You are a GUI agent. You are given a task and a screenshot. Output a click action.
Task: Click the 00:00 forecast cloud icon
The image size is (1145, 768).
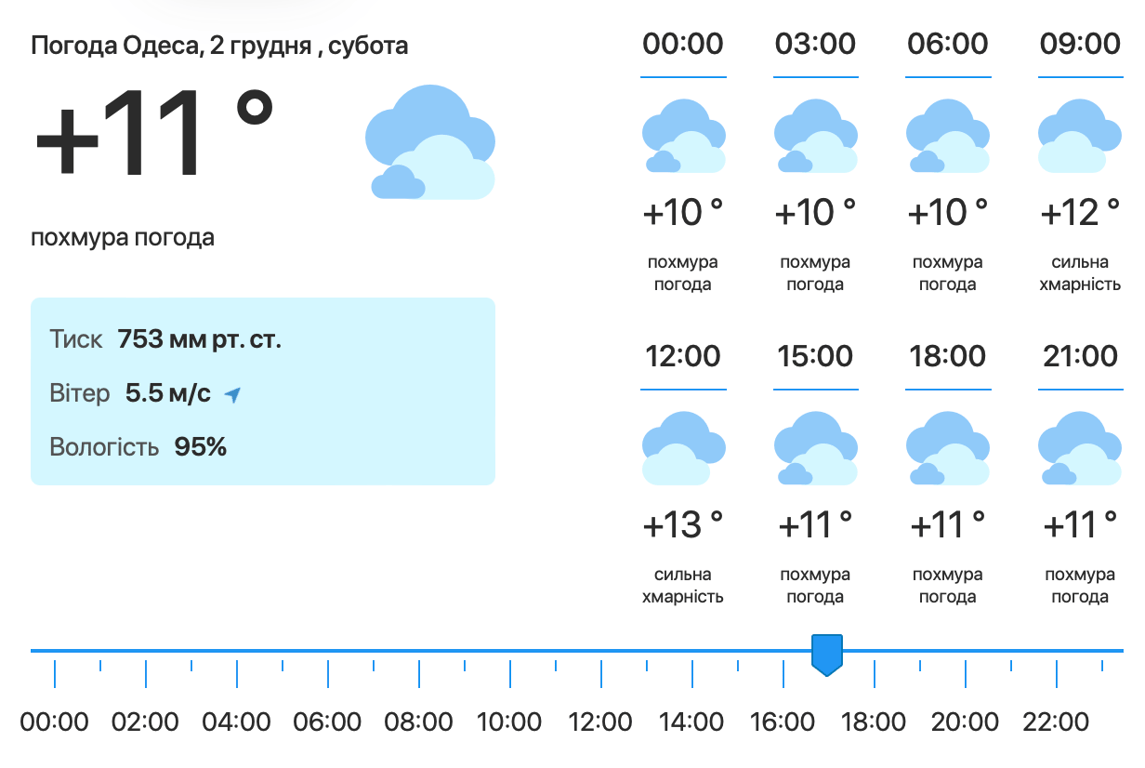click(683, 137)
